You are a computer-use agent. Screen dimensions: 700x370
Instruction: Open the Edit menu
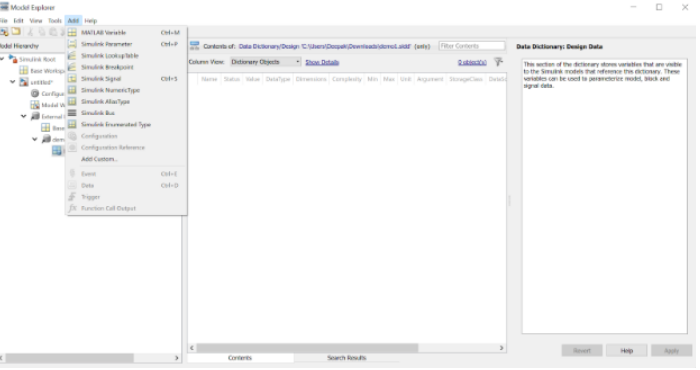pos(18,21)
